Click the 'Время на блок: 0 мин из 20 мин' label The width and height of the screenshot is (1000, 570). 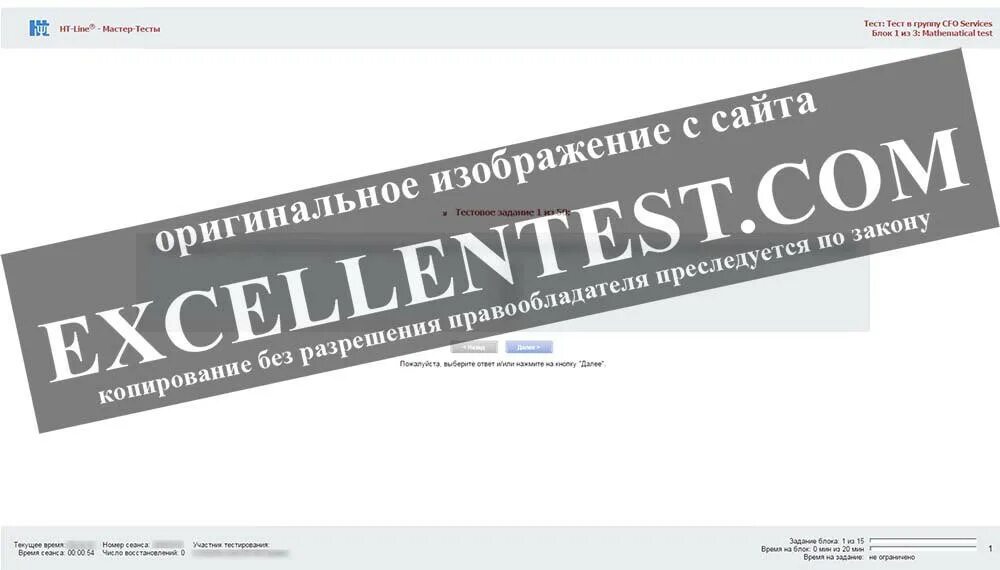pyautogui.click(x=812, y=549)
